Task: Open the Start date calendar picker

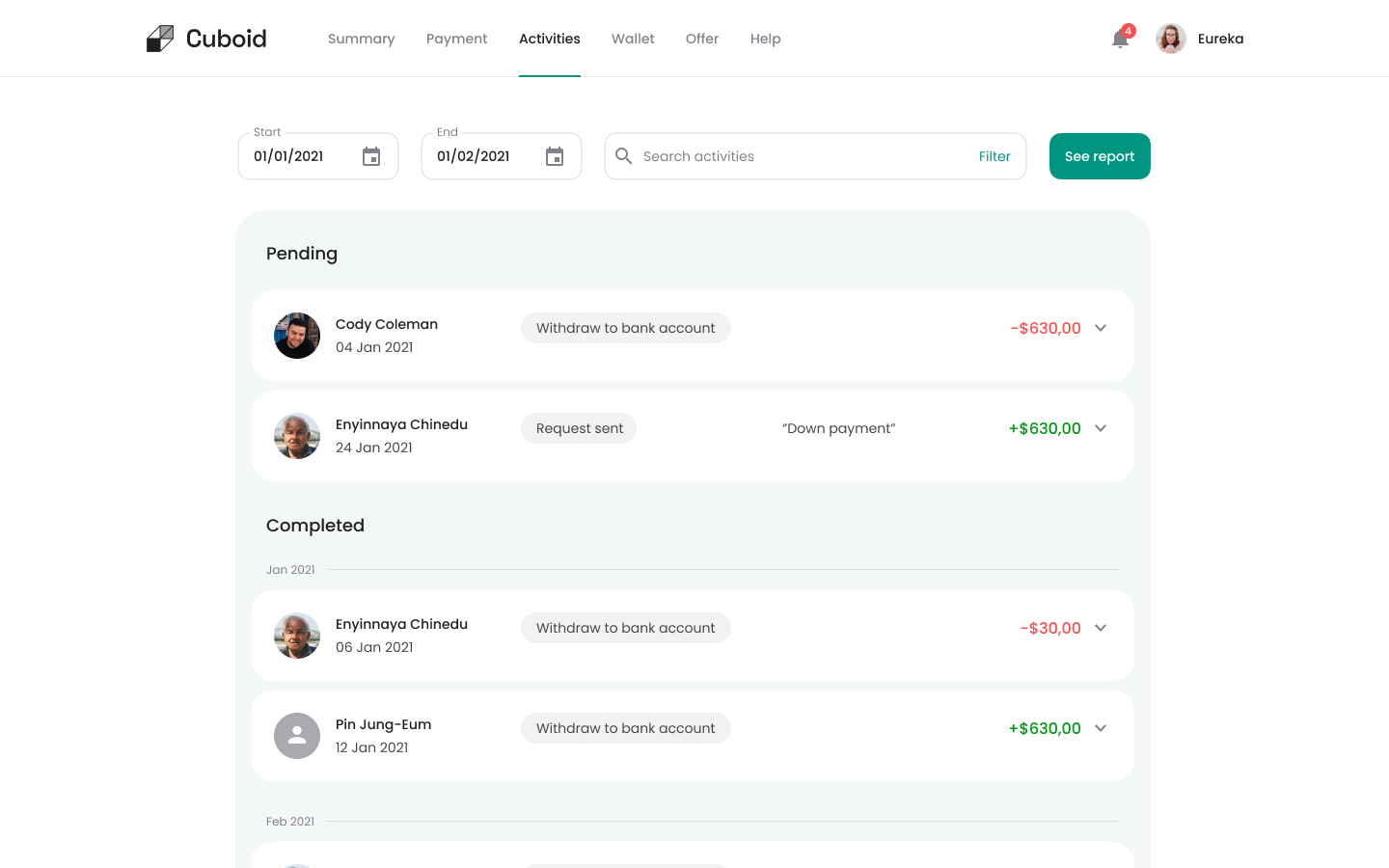Action: [x=371, y=156]
